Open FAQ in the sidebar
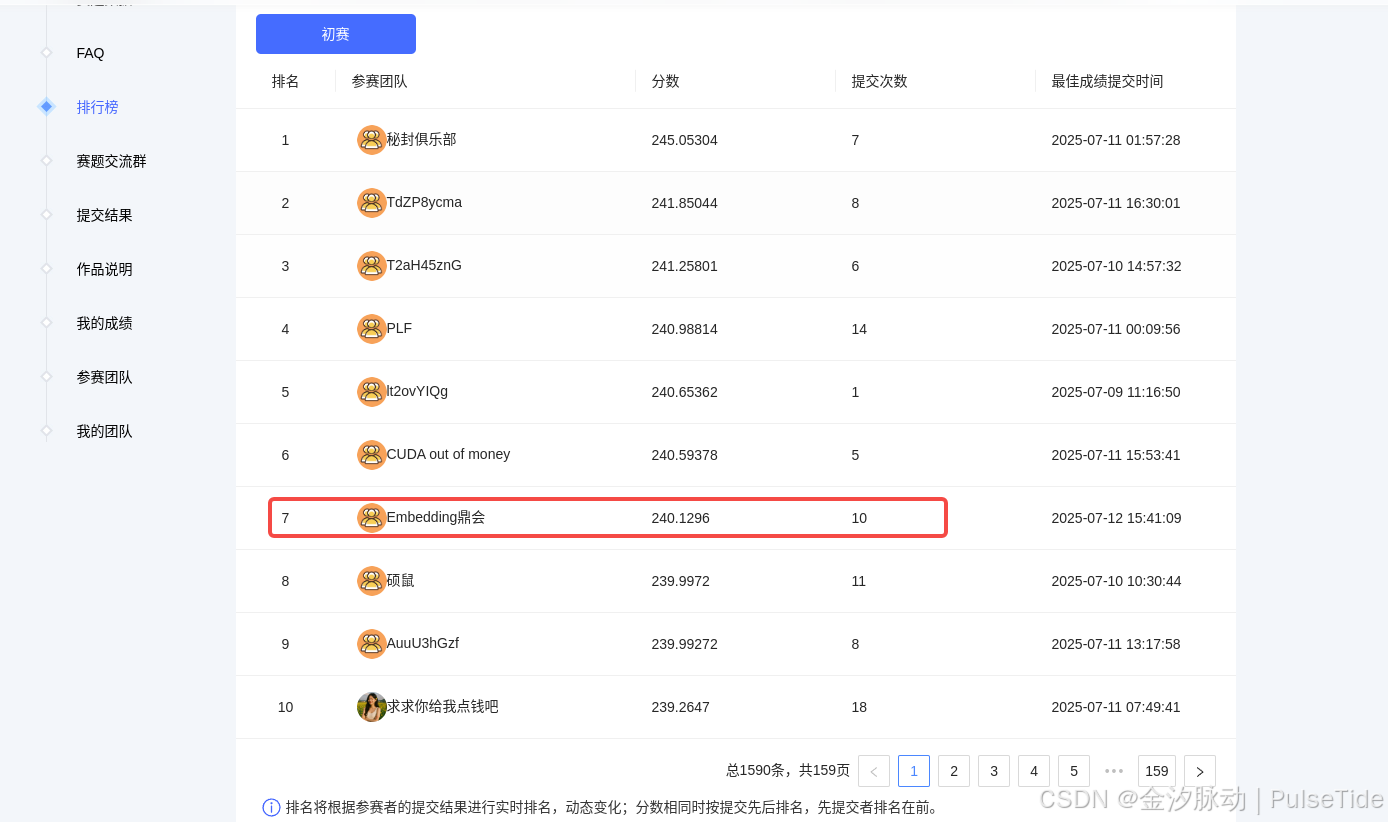Screen dimensions: 1388x822 point(90,53)
